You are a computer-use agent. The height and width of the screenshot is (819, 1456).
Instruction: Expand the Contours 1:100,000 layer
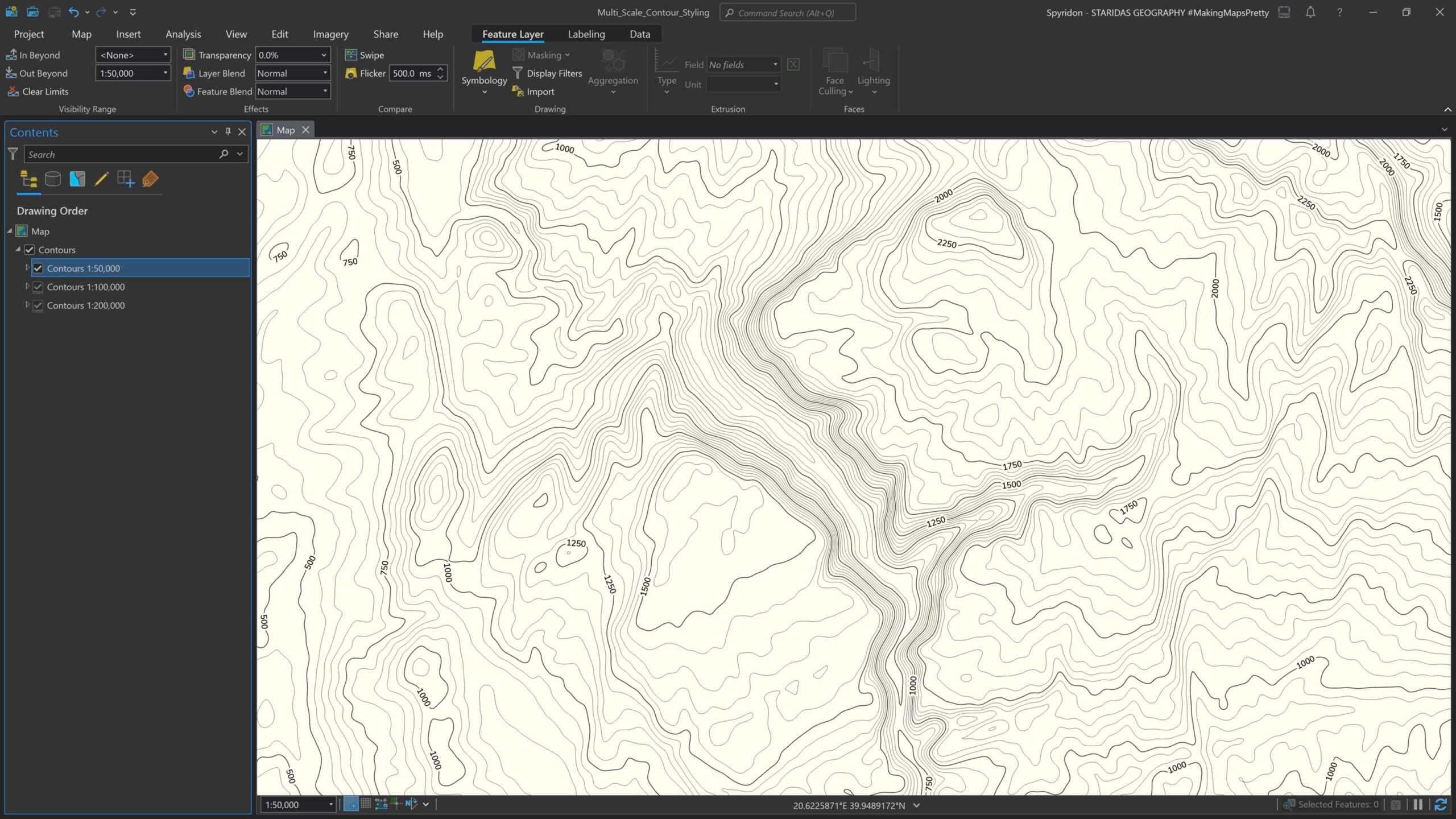(x=27, y=287)
